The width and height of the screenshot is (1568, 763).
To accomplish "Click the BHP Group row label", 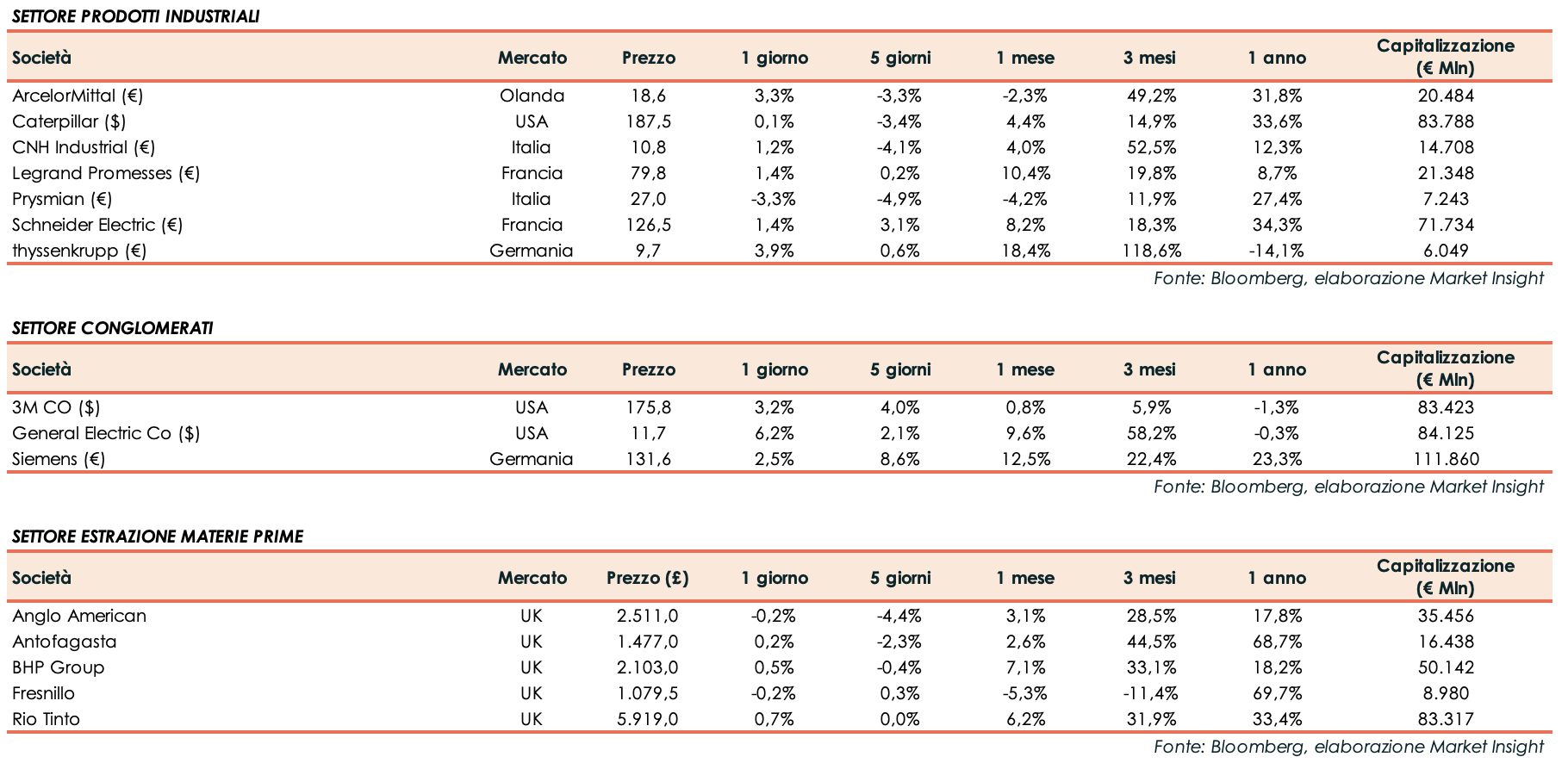I will 59,667.
